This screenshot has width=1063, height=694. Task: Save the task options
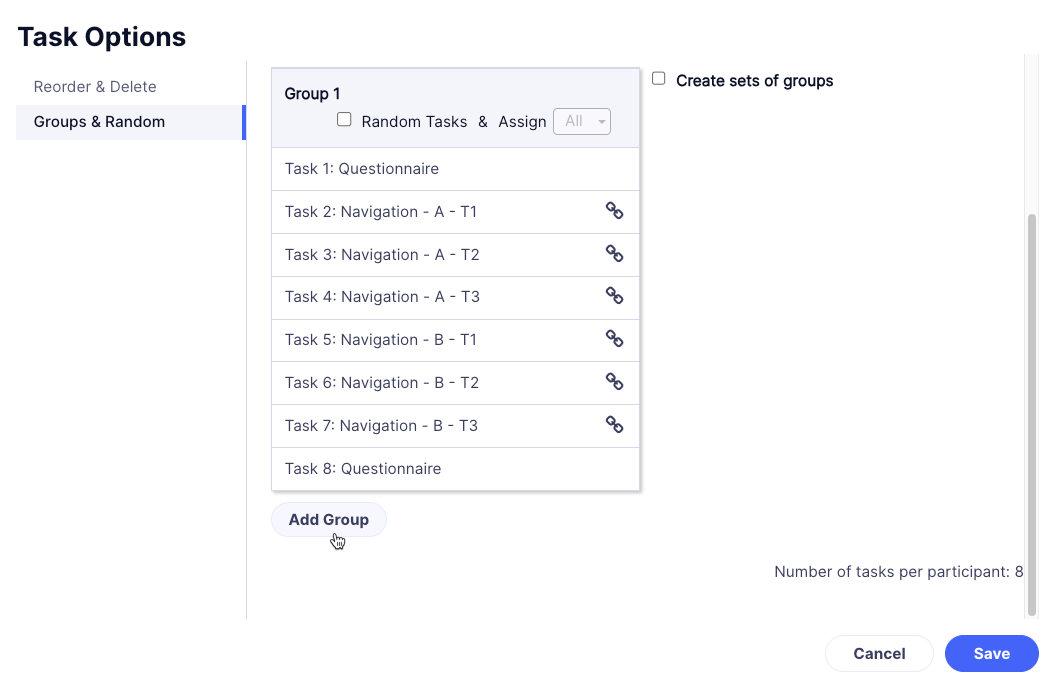click(992, 653)
